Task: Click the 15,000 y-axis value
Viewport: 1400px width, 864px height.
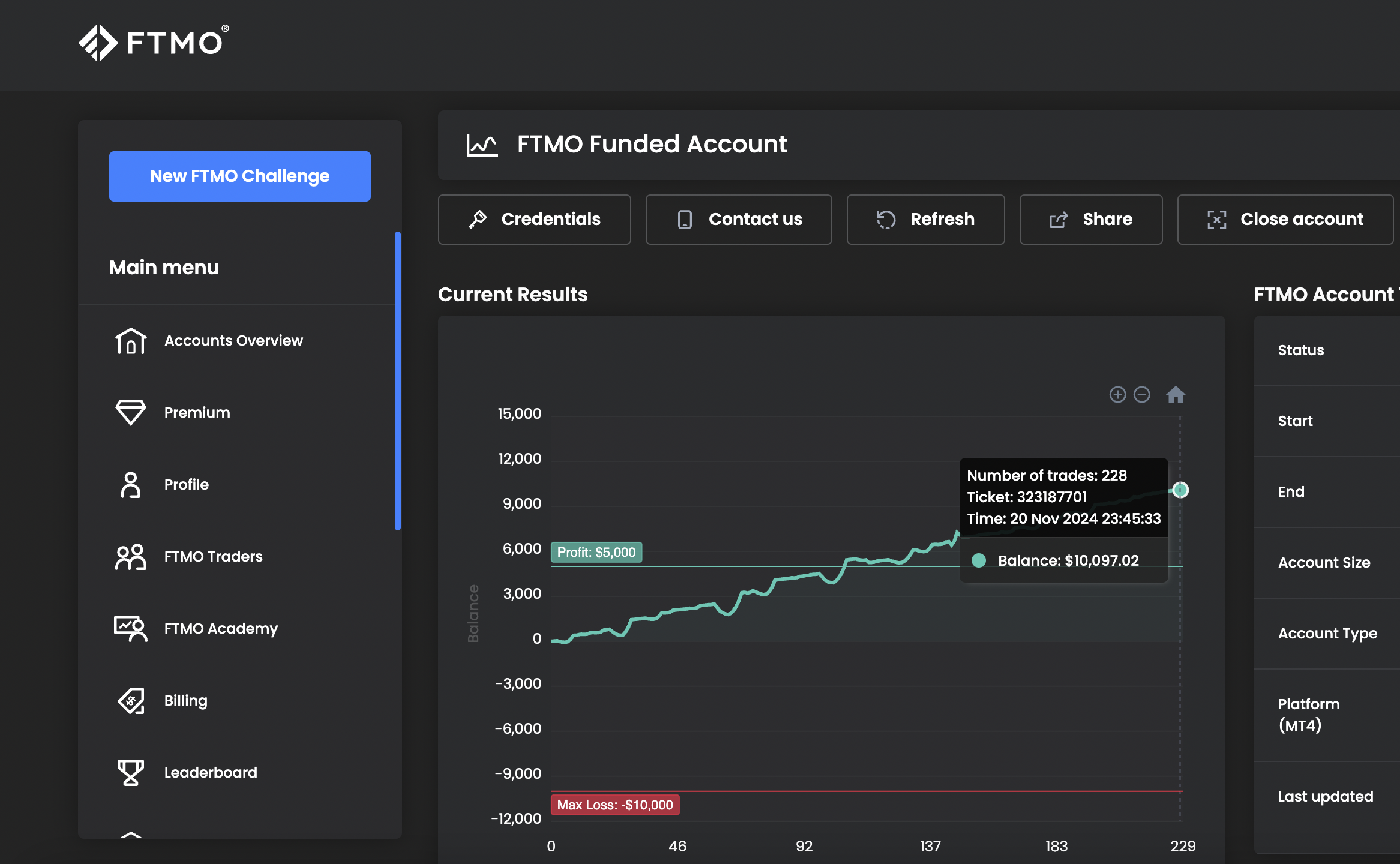Action: click(x=520, y=414)
